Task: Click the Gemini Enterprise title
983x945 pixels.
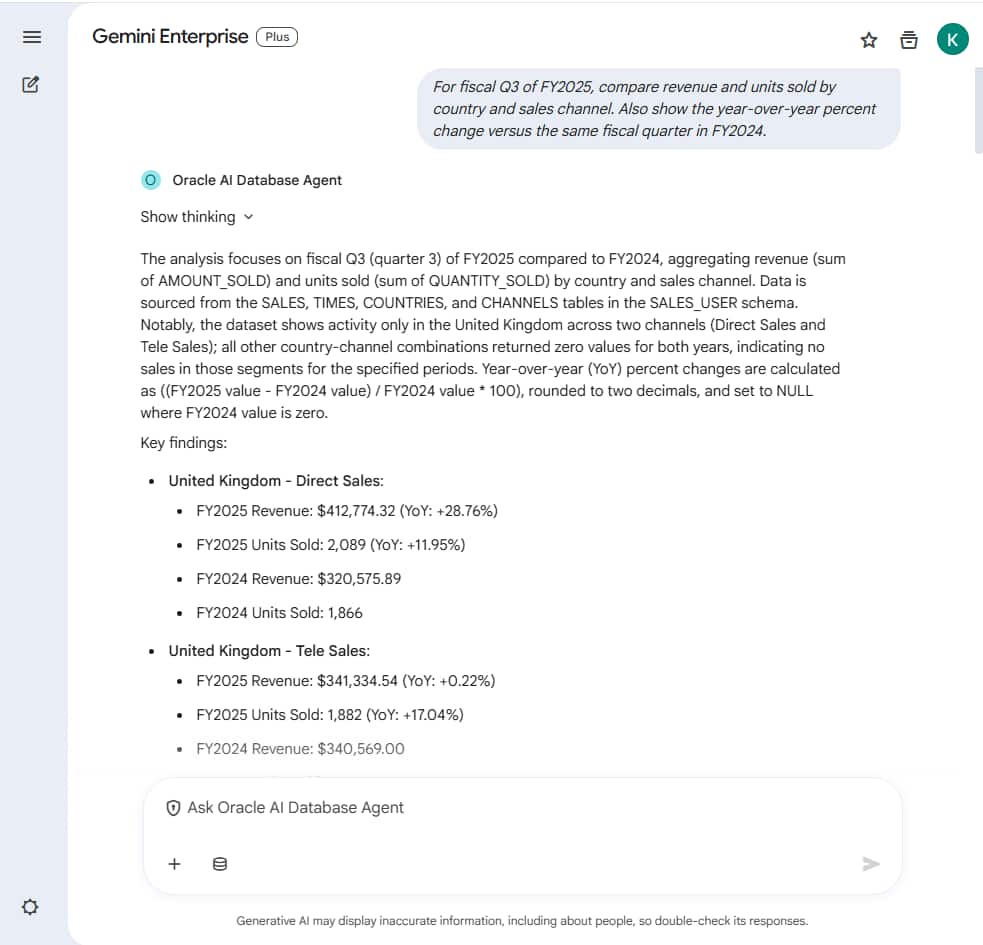Action: [170, 37]
